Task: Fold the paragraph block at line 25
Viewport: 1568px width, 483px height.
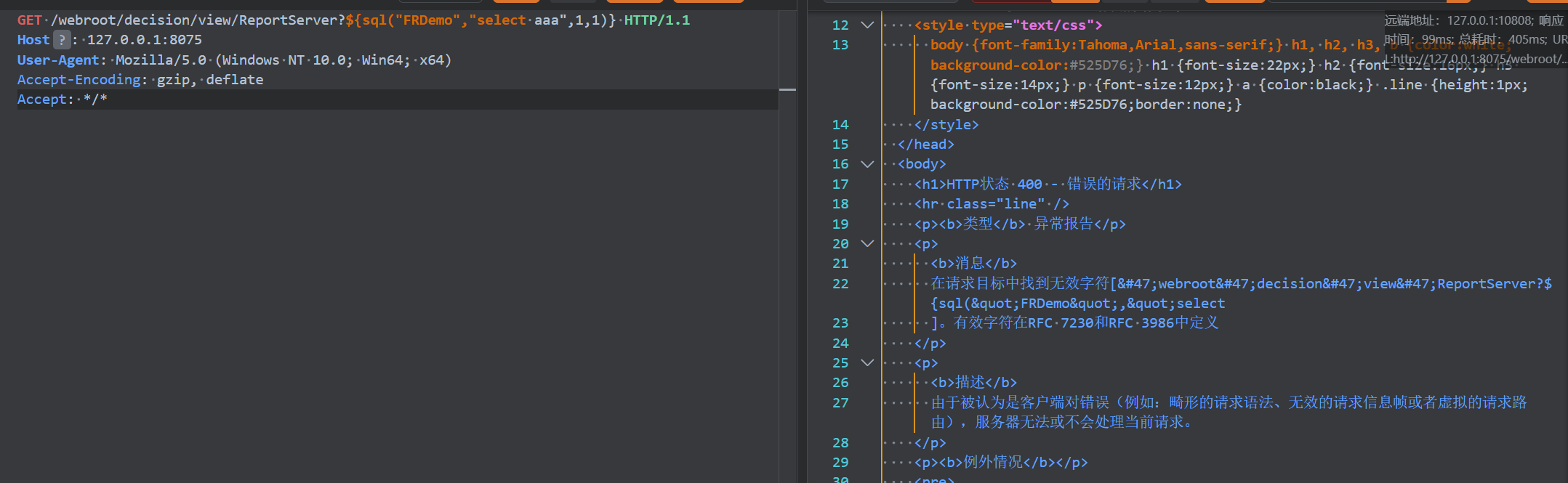Action: [x=867, y=362]
